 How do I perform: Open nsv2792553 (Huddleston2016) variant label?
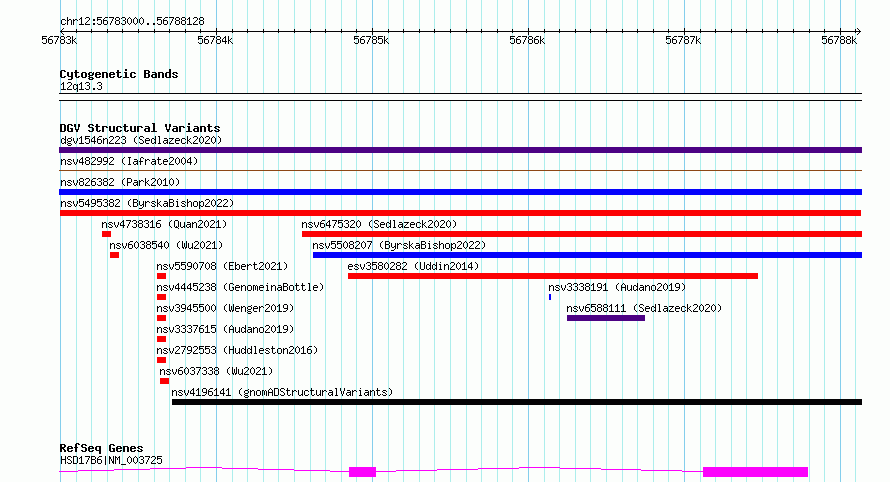click(x=237, y=350)
